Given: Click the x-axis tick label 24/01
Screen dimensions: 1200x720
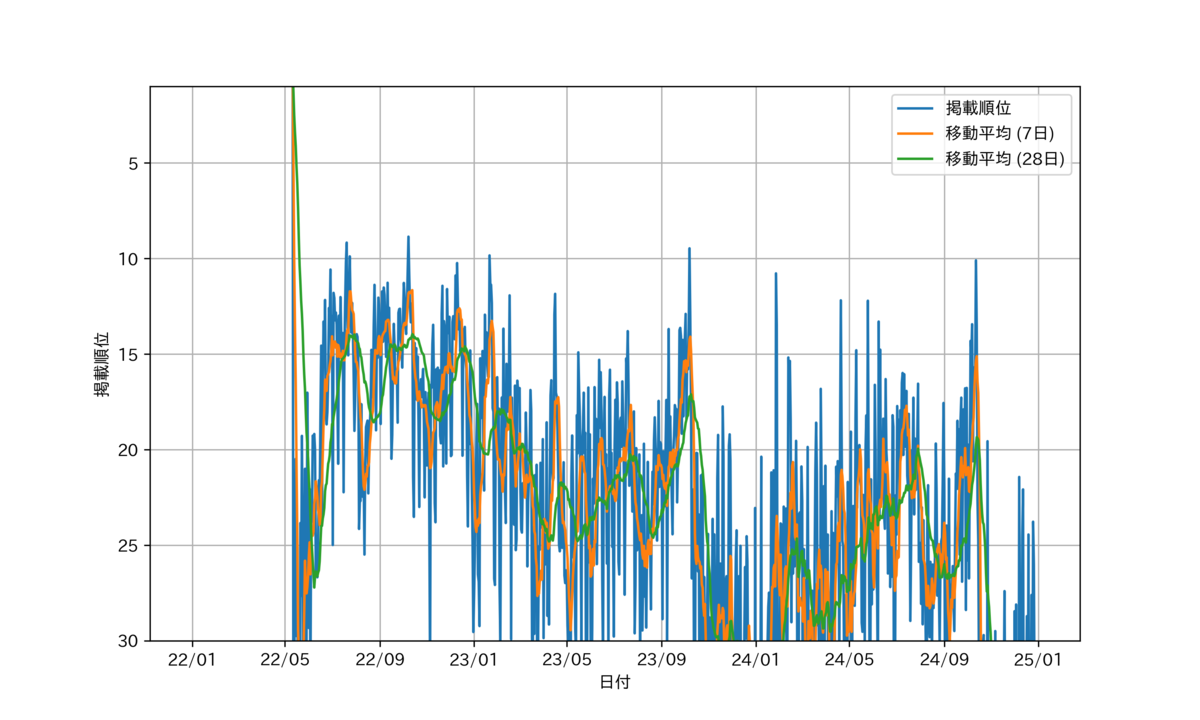Looking at the screenshot, I should (756, 660).
